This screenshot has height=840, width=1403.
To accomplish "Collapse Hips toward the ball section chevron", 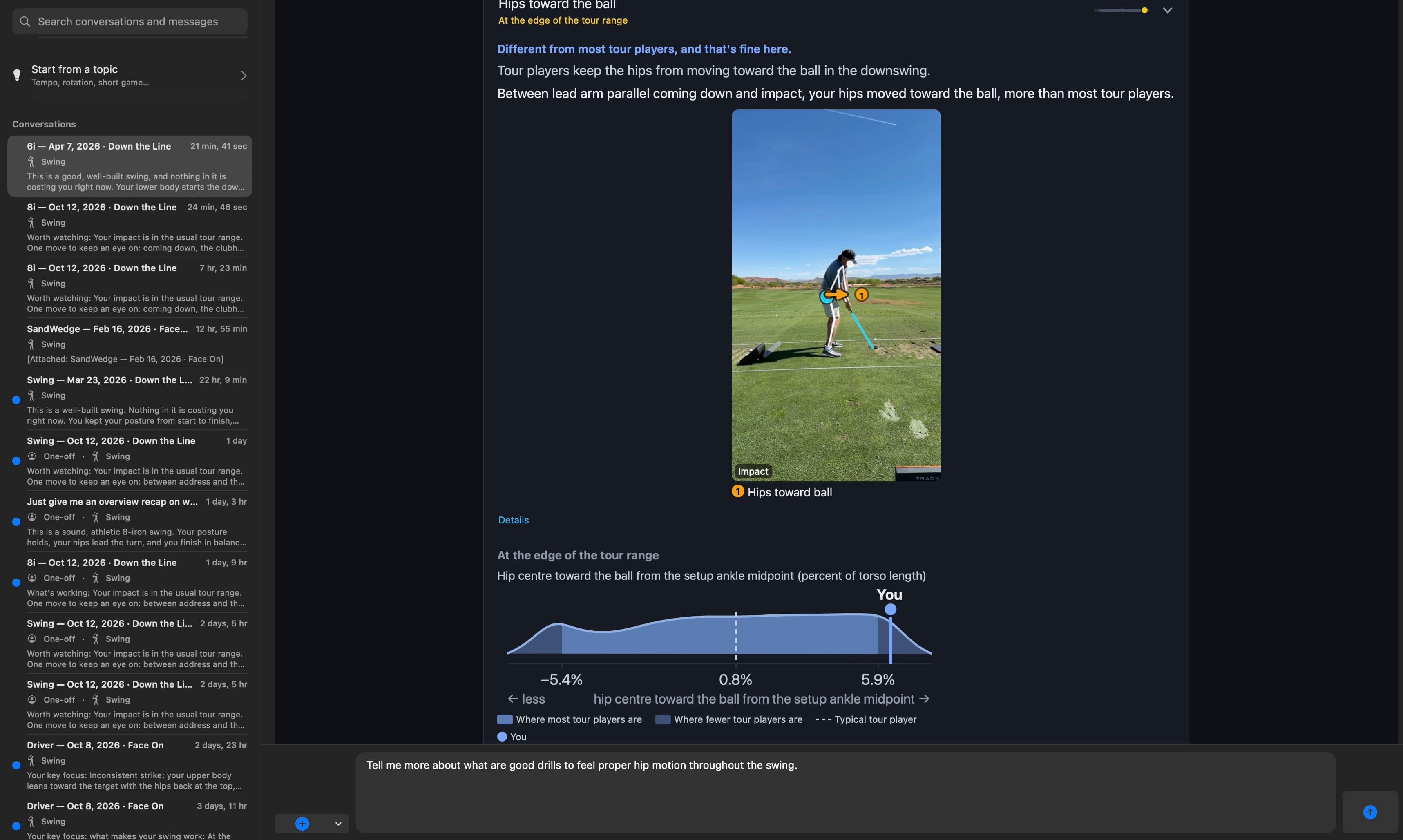I will 1167,10.
